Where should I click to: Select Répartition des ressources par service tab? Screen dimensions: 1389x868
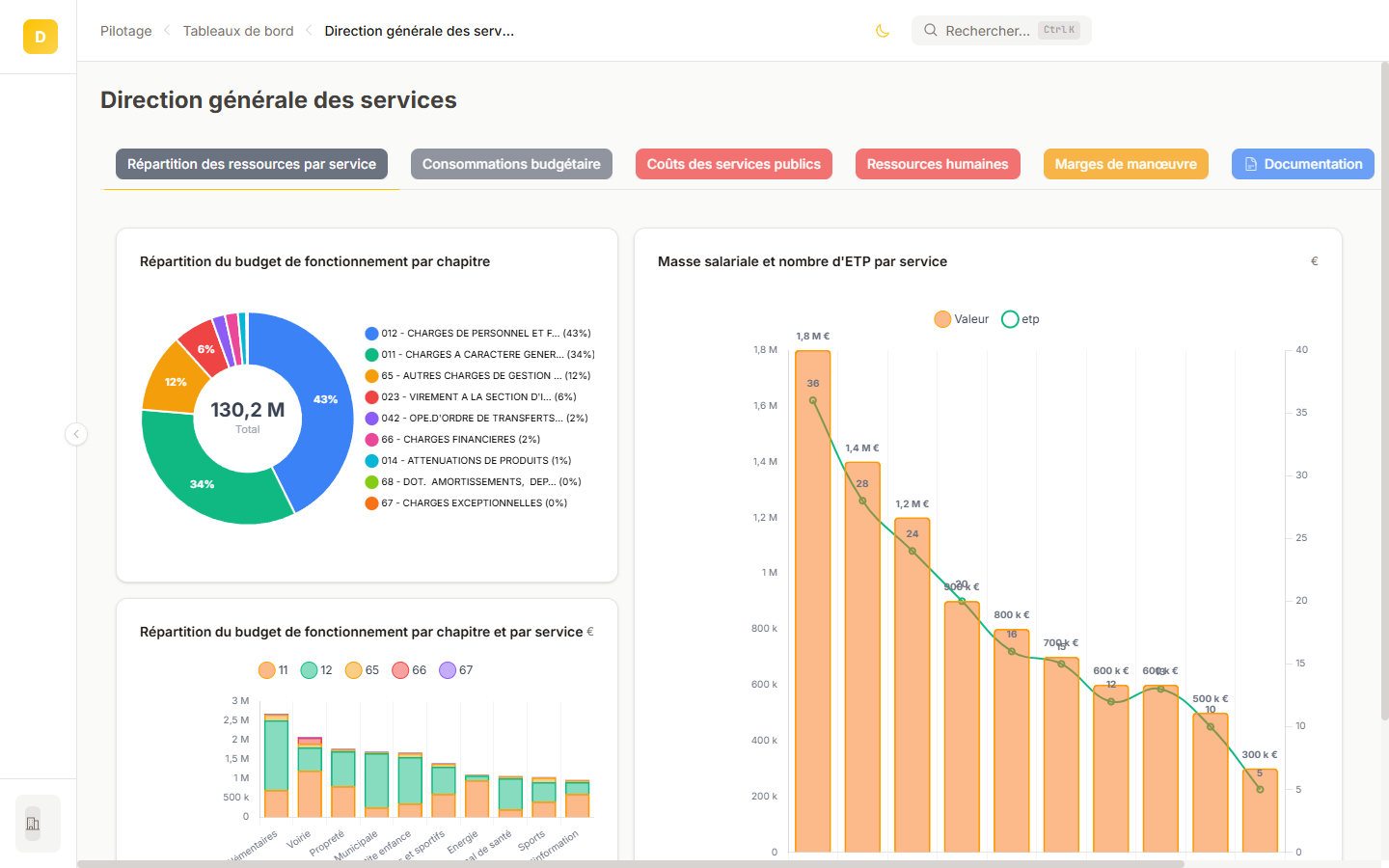[252, 164]
